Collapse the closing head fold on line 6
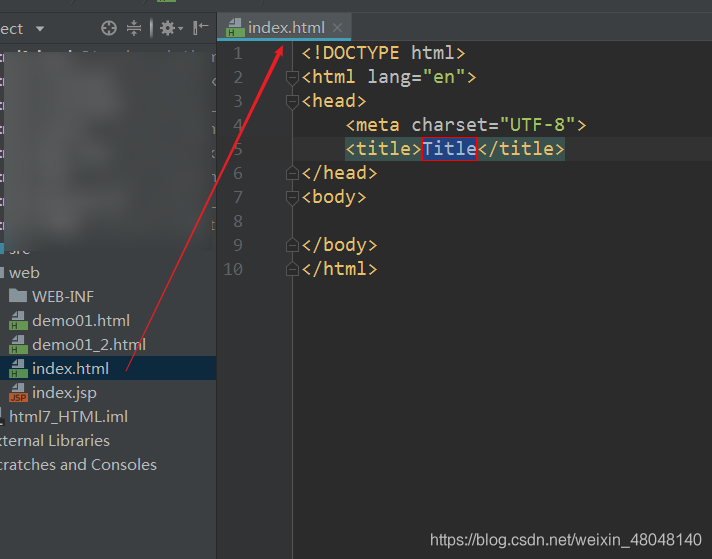The width and height of the screenshot is (712, 559). pos(292,173)
